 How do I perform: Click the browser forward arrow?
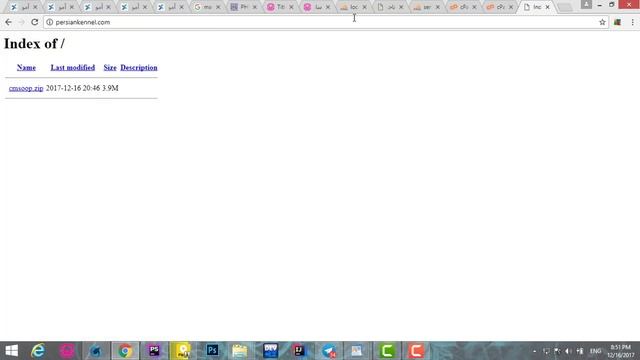tap(21, 22)
